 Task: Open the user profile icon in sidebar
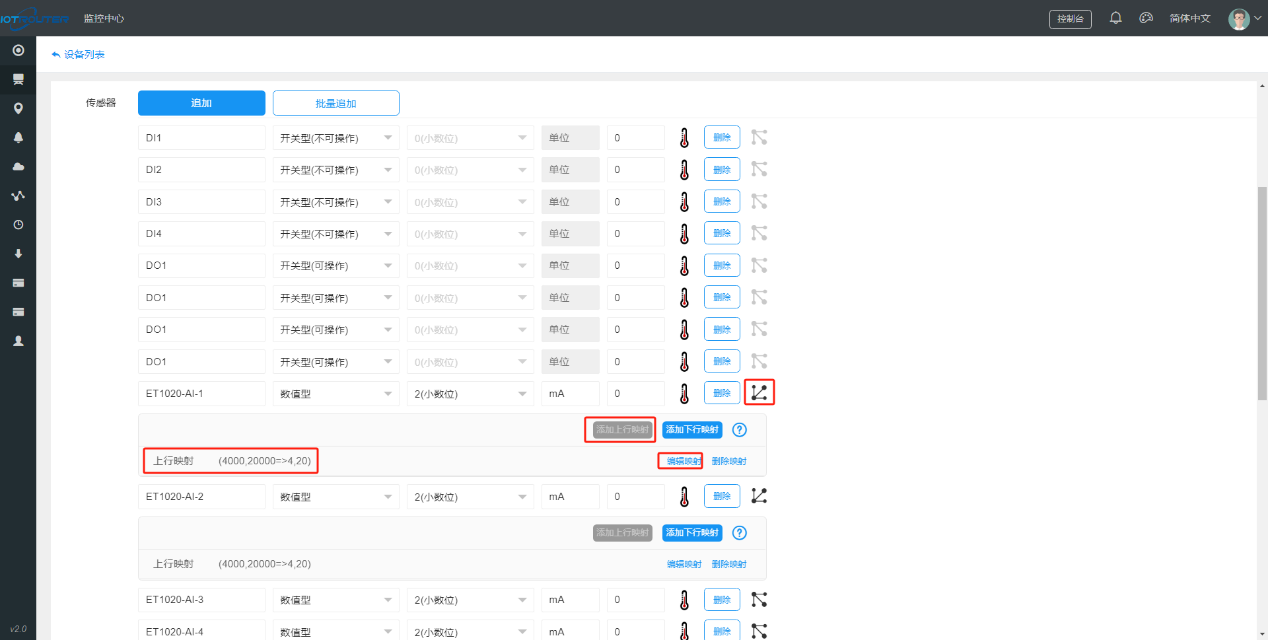tap(18, 341)
